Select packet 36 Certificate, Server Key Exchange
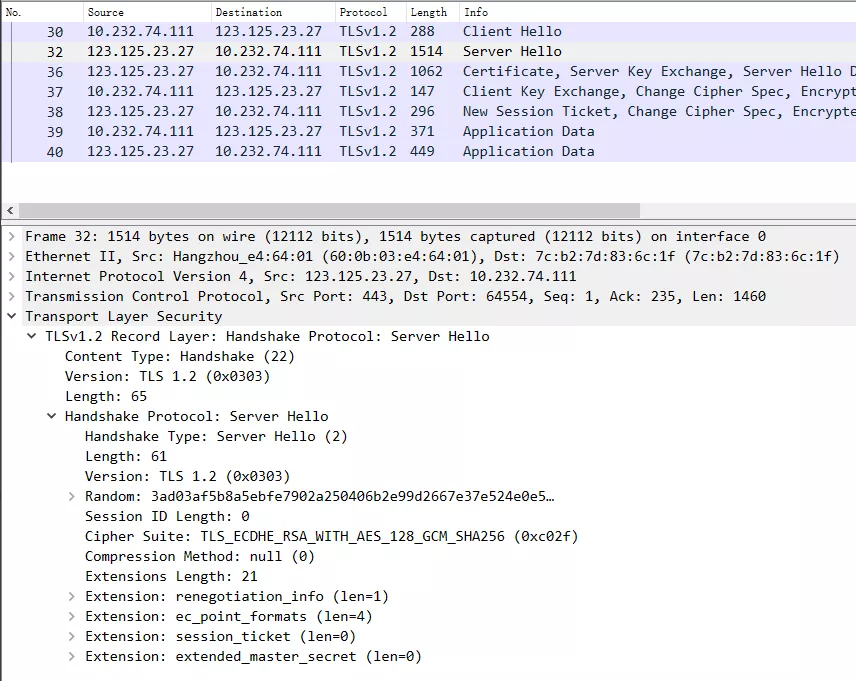The height and width of the screenshot is (681, 856). pos(429,72)
